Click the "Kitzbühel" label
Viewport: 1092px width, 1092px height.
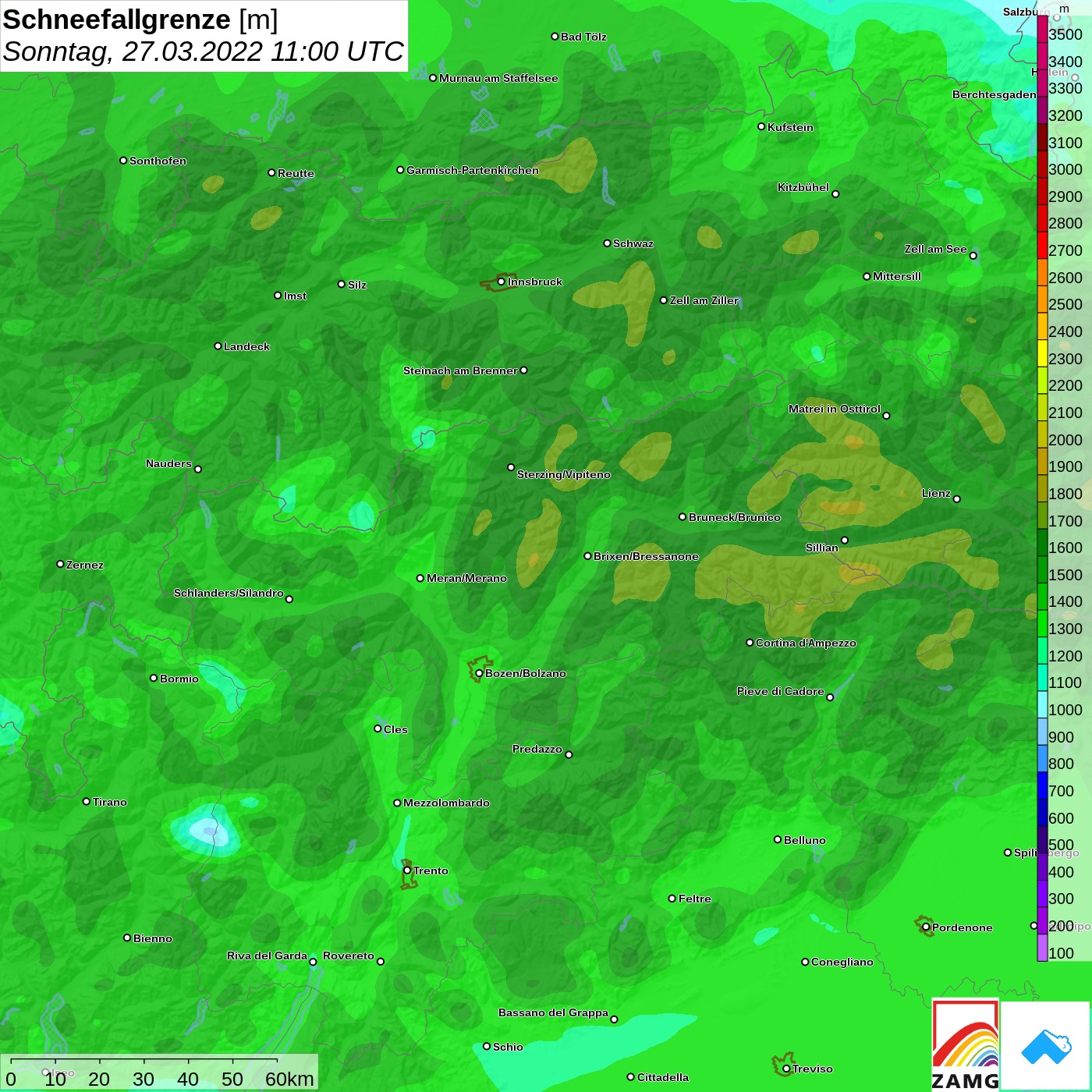803,187
